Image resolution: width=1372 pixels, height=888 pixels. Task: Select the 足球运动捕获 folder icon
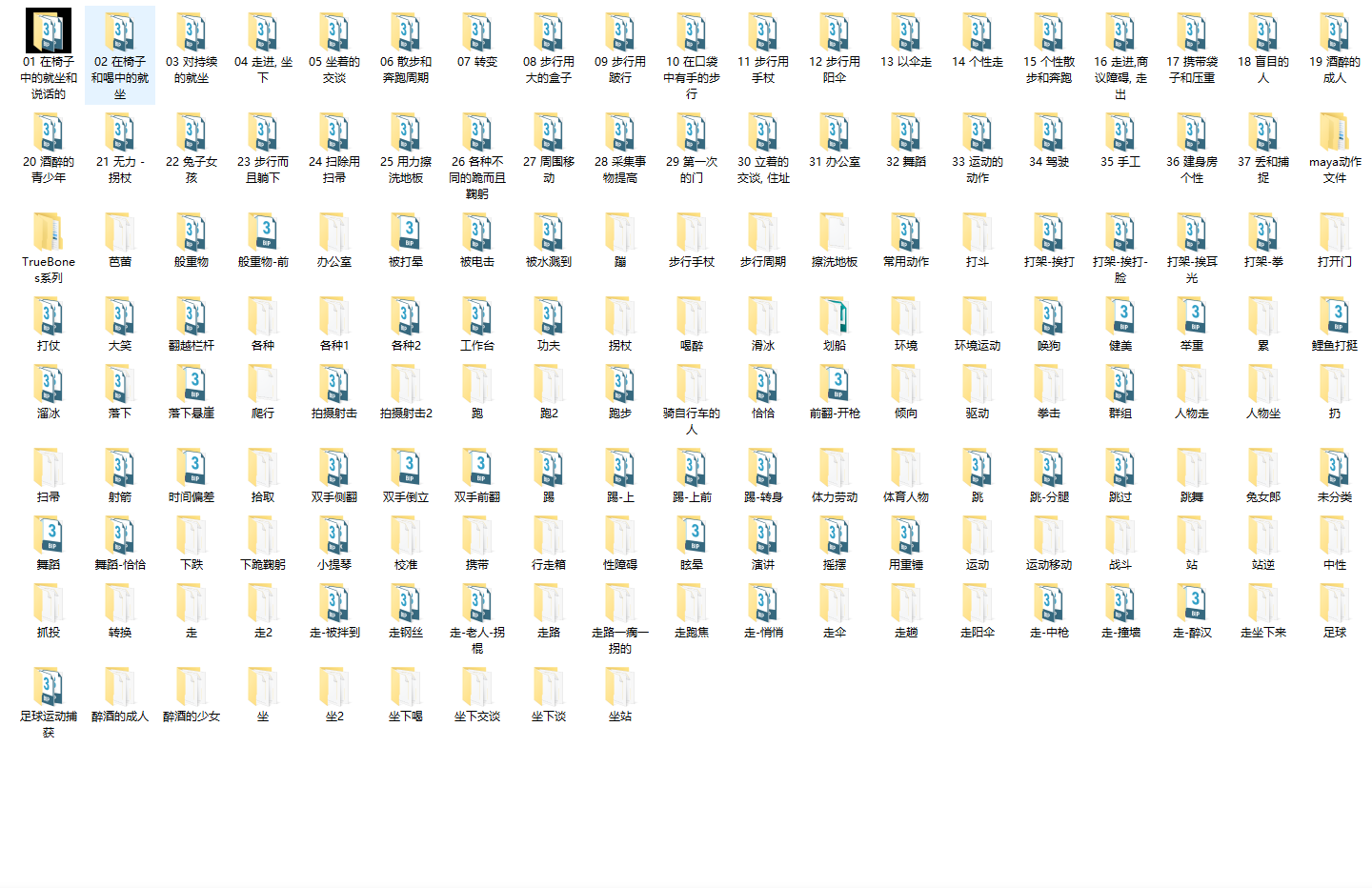49,686
